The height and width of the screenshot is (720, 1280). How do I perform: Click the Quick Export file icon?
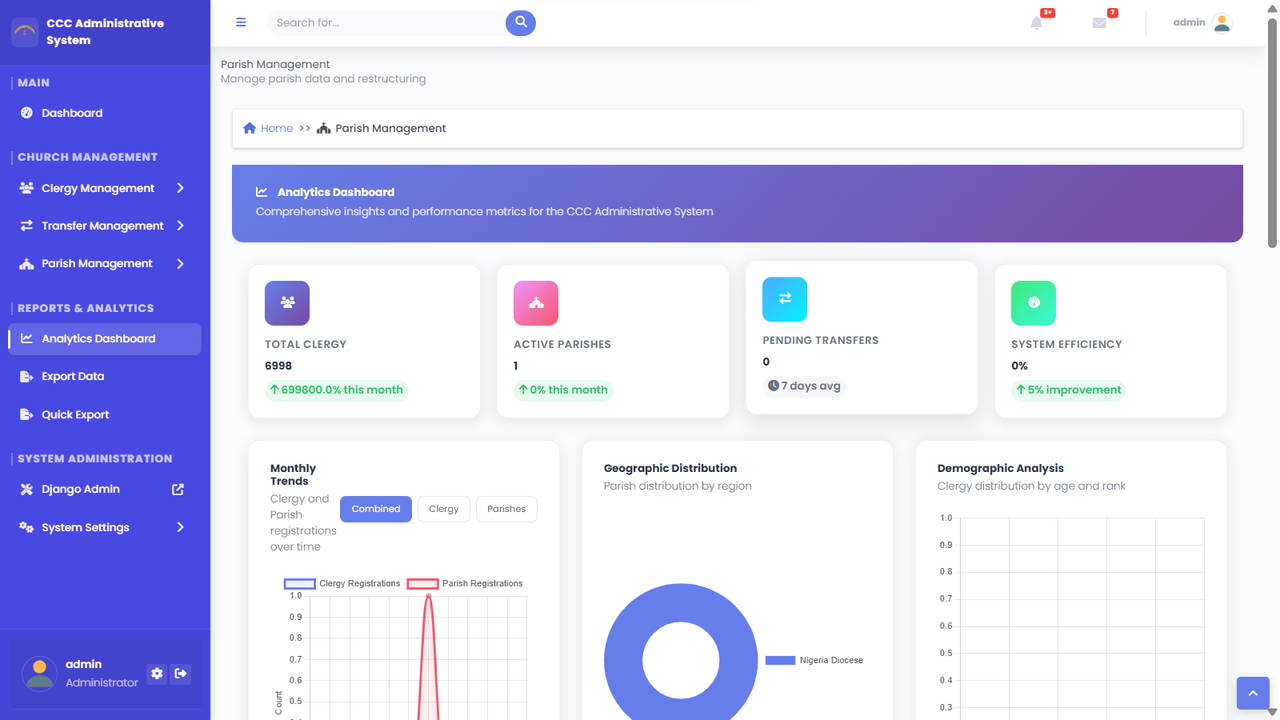(x=27, y=415)
